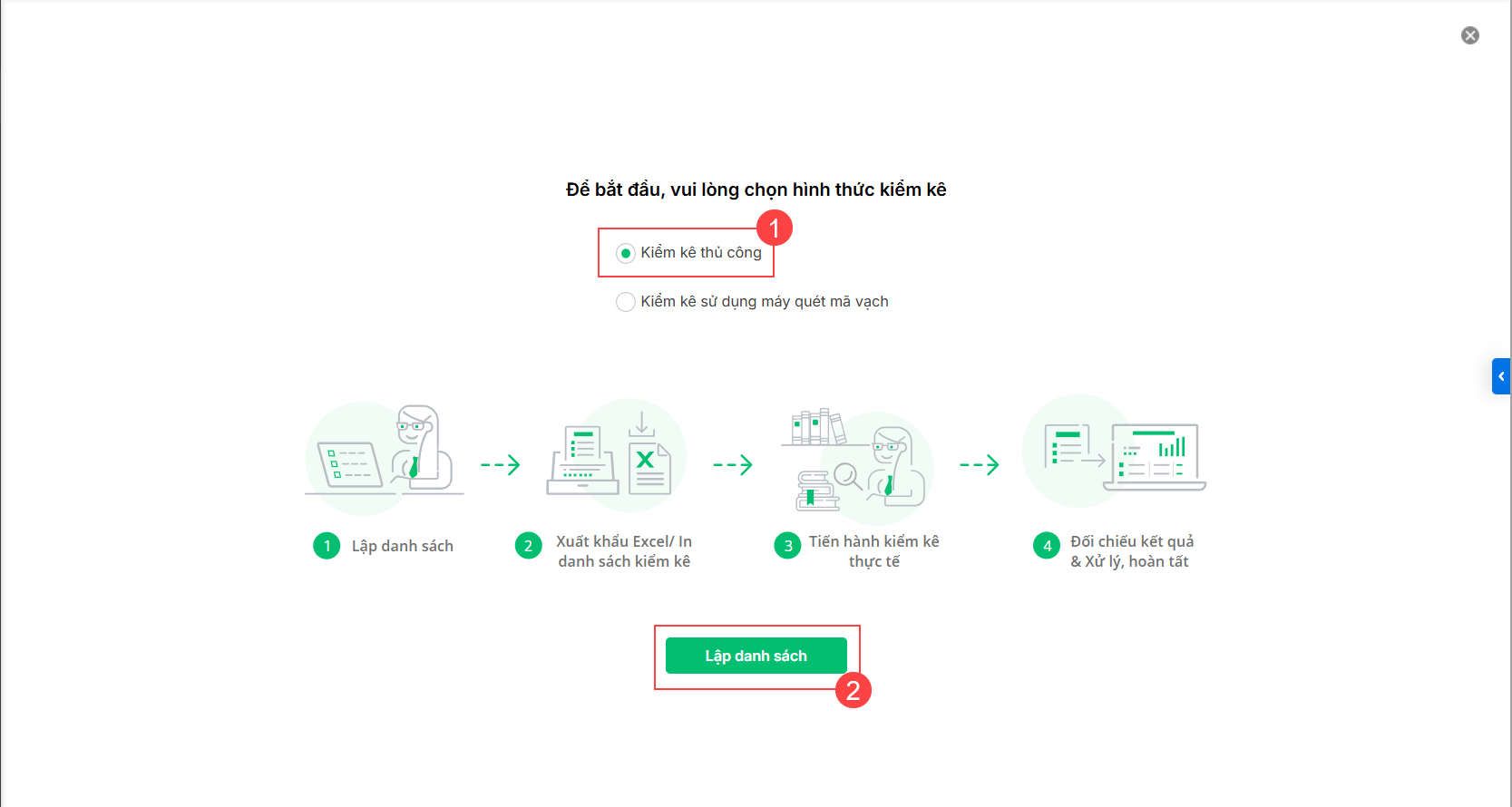The image size is (1512, 807).
Task: Click the "Xuất khẩu Excel/ In danh sách kiểm kê" label
Action: tap(624, 551)
